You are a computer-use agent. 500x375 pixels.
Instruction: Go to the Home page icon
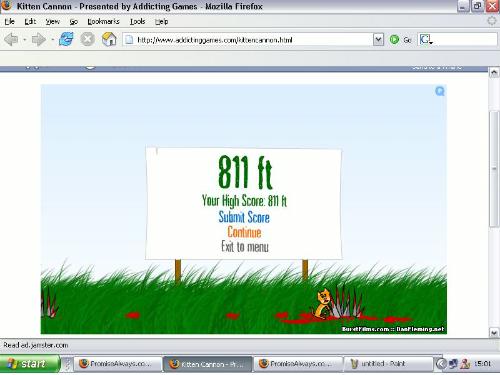click(x=109, y=39)
